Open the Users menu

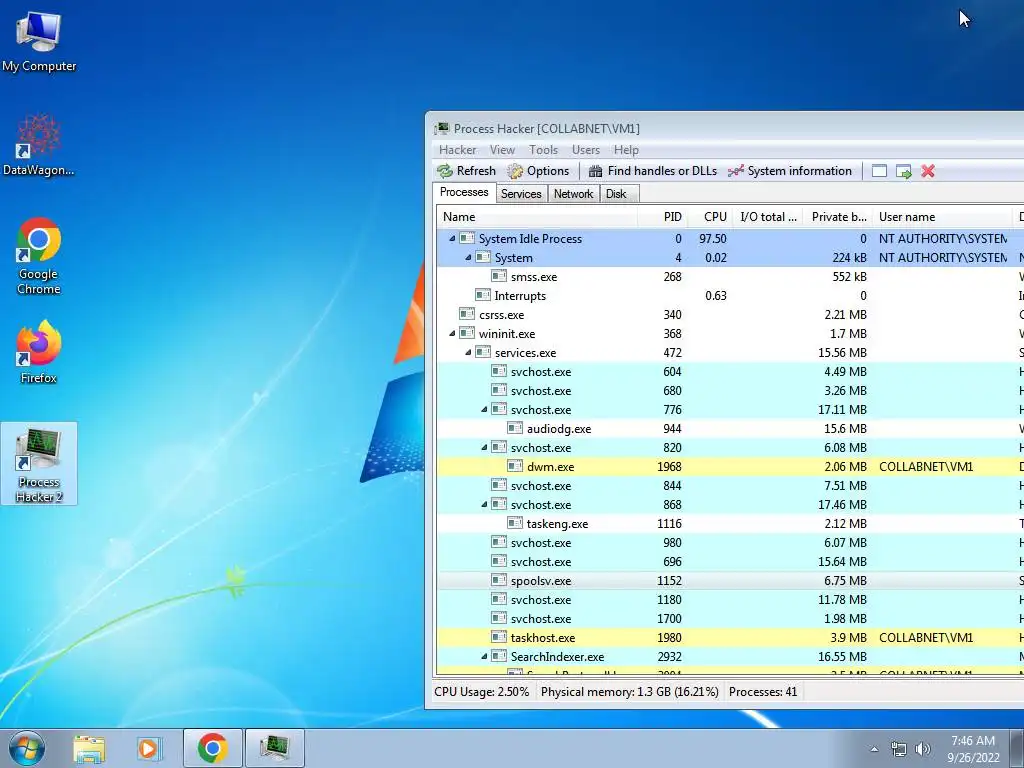tap(586, 150)
